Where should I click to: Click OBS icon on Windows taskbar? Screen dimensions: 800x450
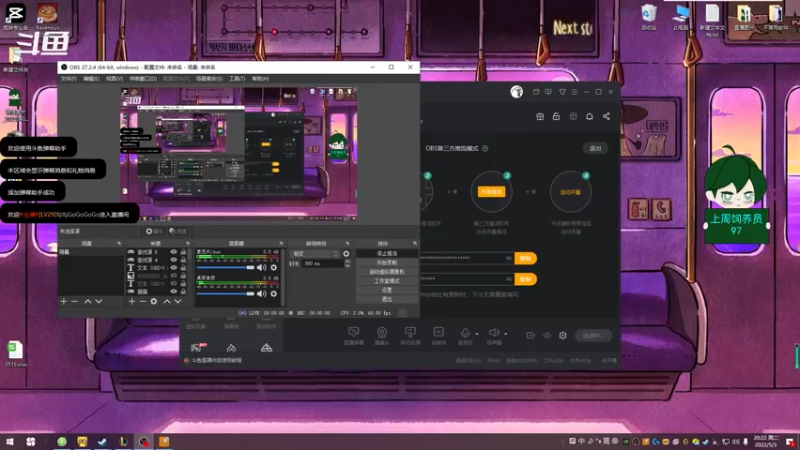coord(144,441)
